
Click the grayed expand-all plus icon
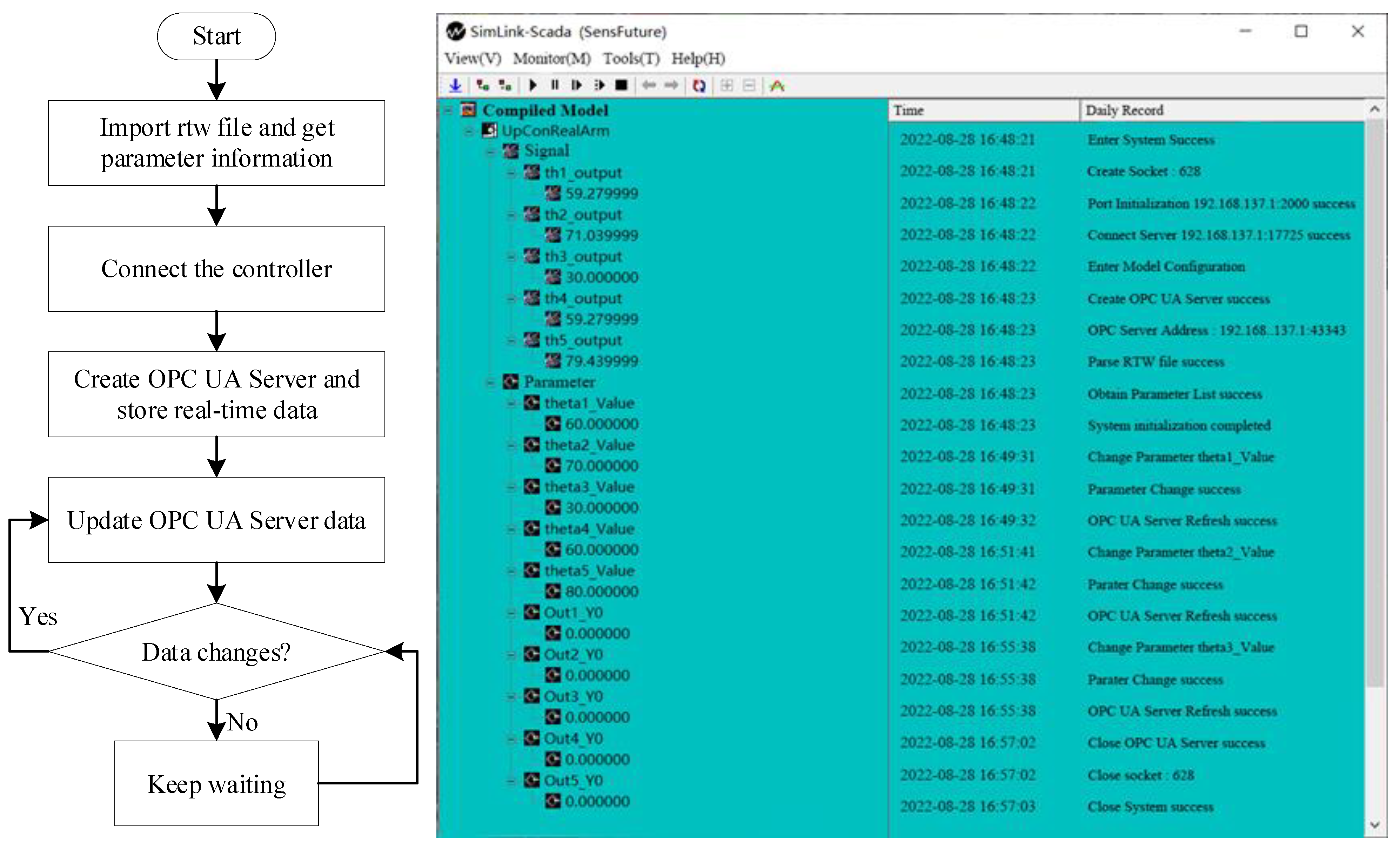click(726, 85)
